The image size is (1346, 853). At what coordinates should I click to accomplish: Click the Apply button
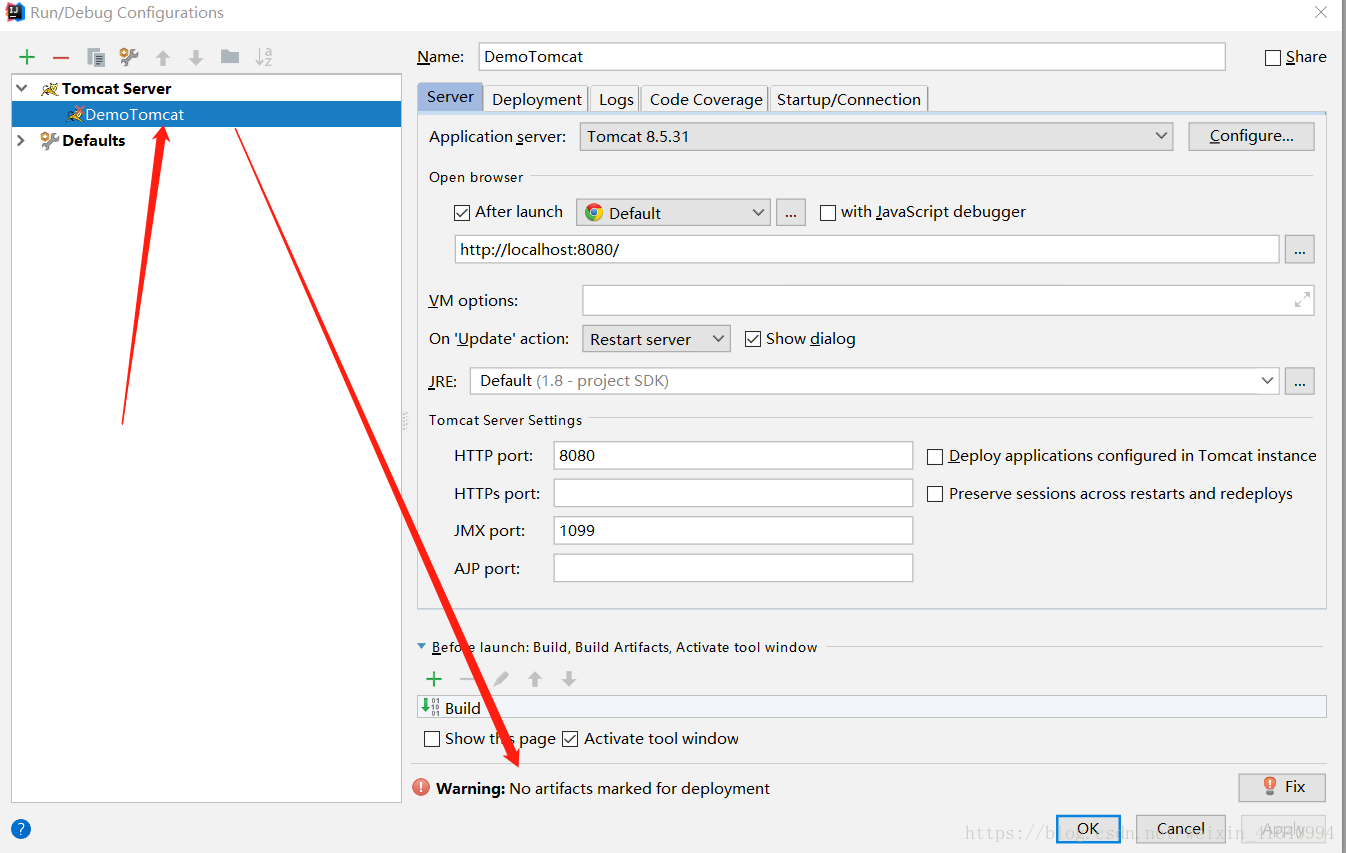(1283, 829)
